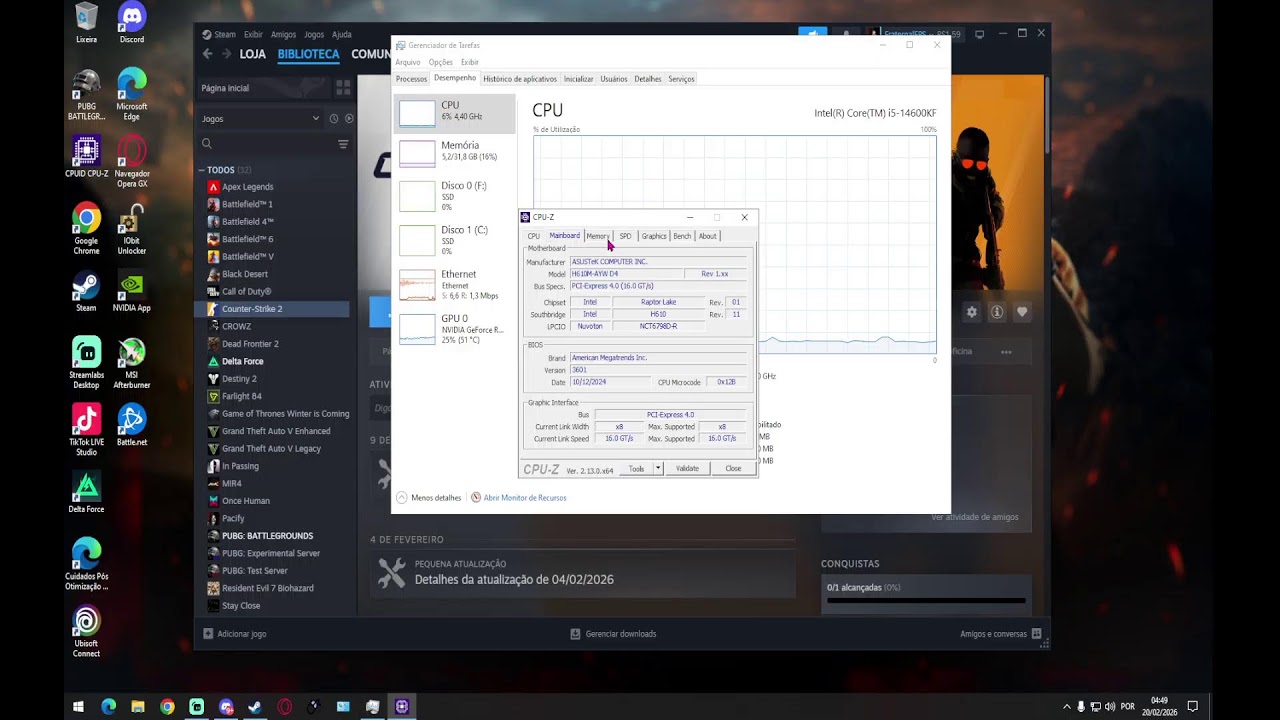Click the Close button in CPU-Z
This screenshot has height=720, width=1280.
pos(733,468)
